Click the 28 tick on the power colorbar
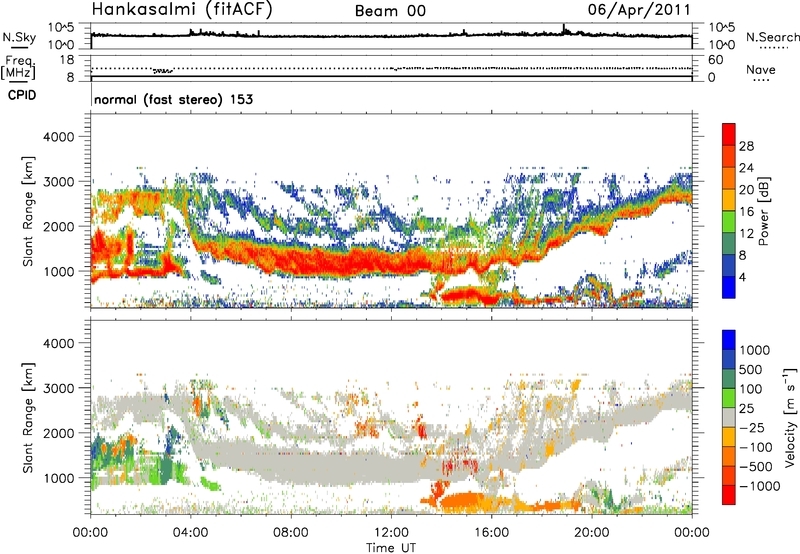The height and width of the screenshot is (554, 800). 746,146
